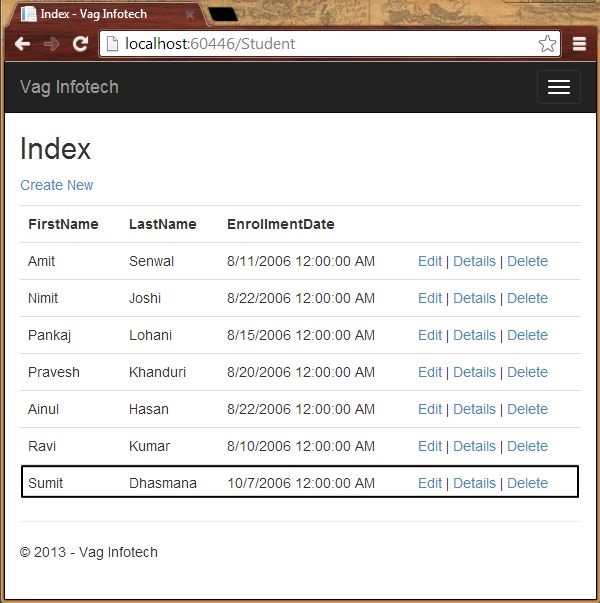This screenshot has height=603, width=600.
Task: View Details for Amit Senwal
Action: click(474, 261)
